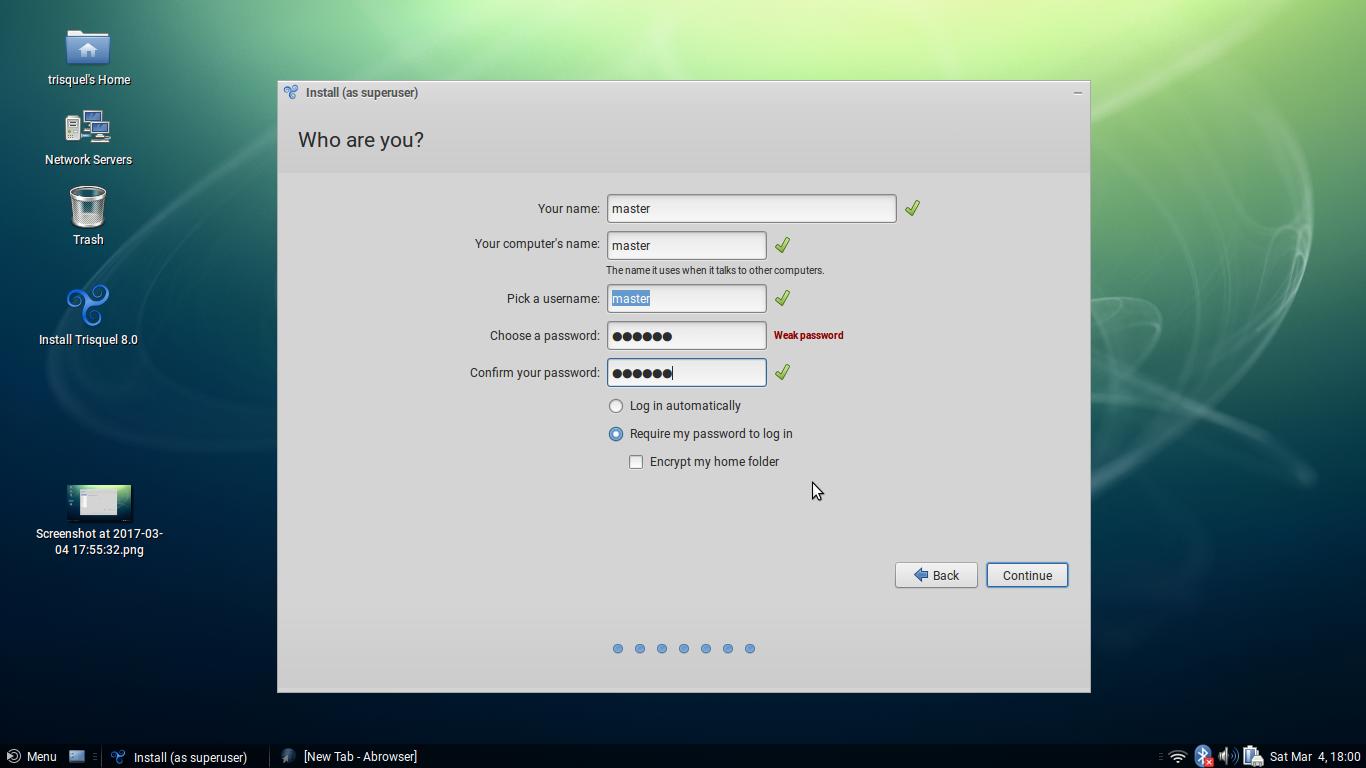Click the green checkmark beside username field
Viewport: 1366px width, 768px height.
point(782,298)
